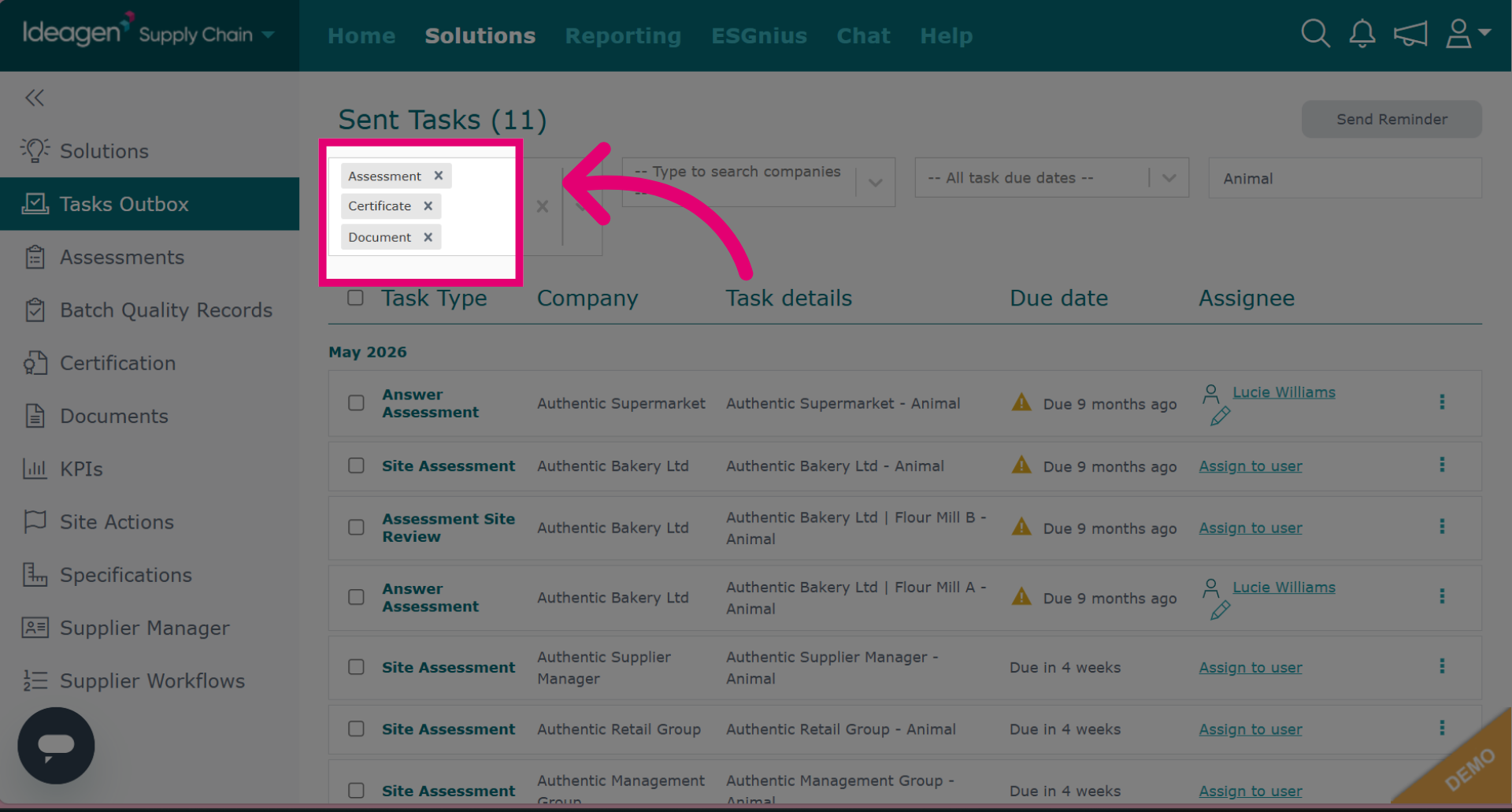1512x812 pixels.
Task: Open the announcements megaphone icon
Action: pyautogui.click(x=1410, y=34)
